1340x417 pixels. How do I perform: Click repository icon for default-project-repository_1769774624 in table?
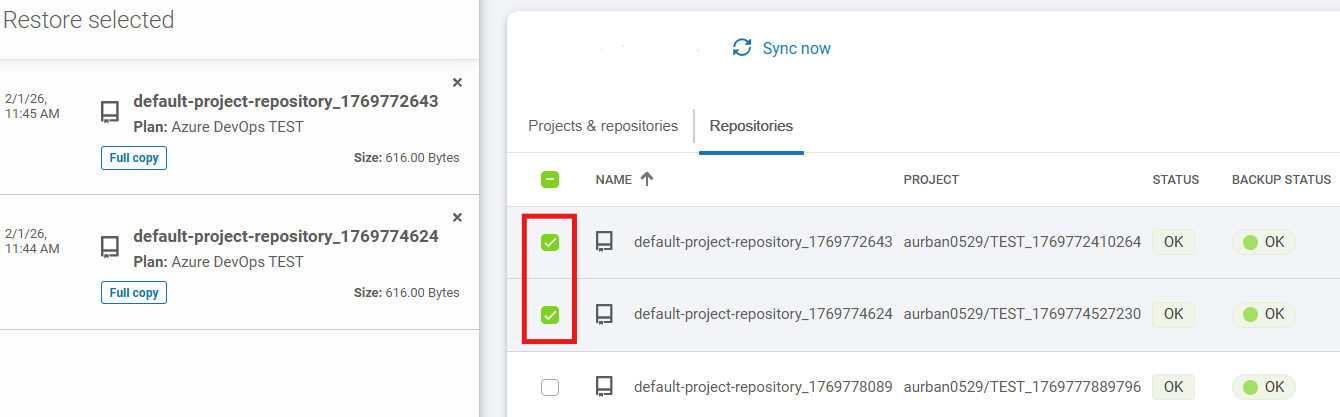(x=604, y=314)
